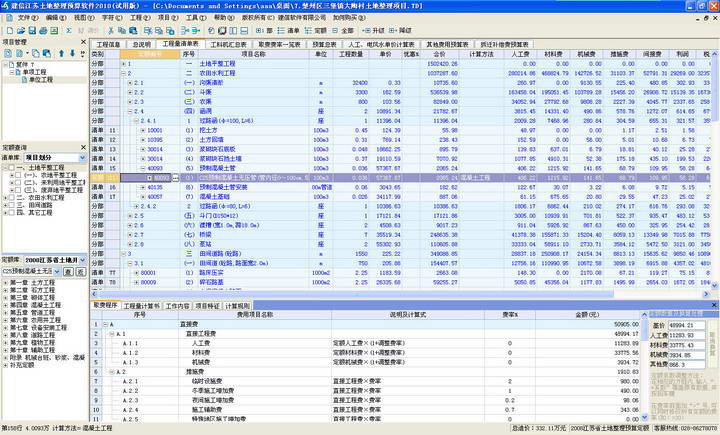Click the 全部 collapse-all toolbar button
This screenshot has height=435, width=720.
click(343, 31)
